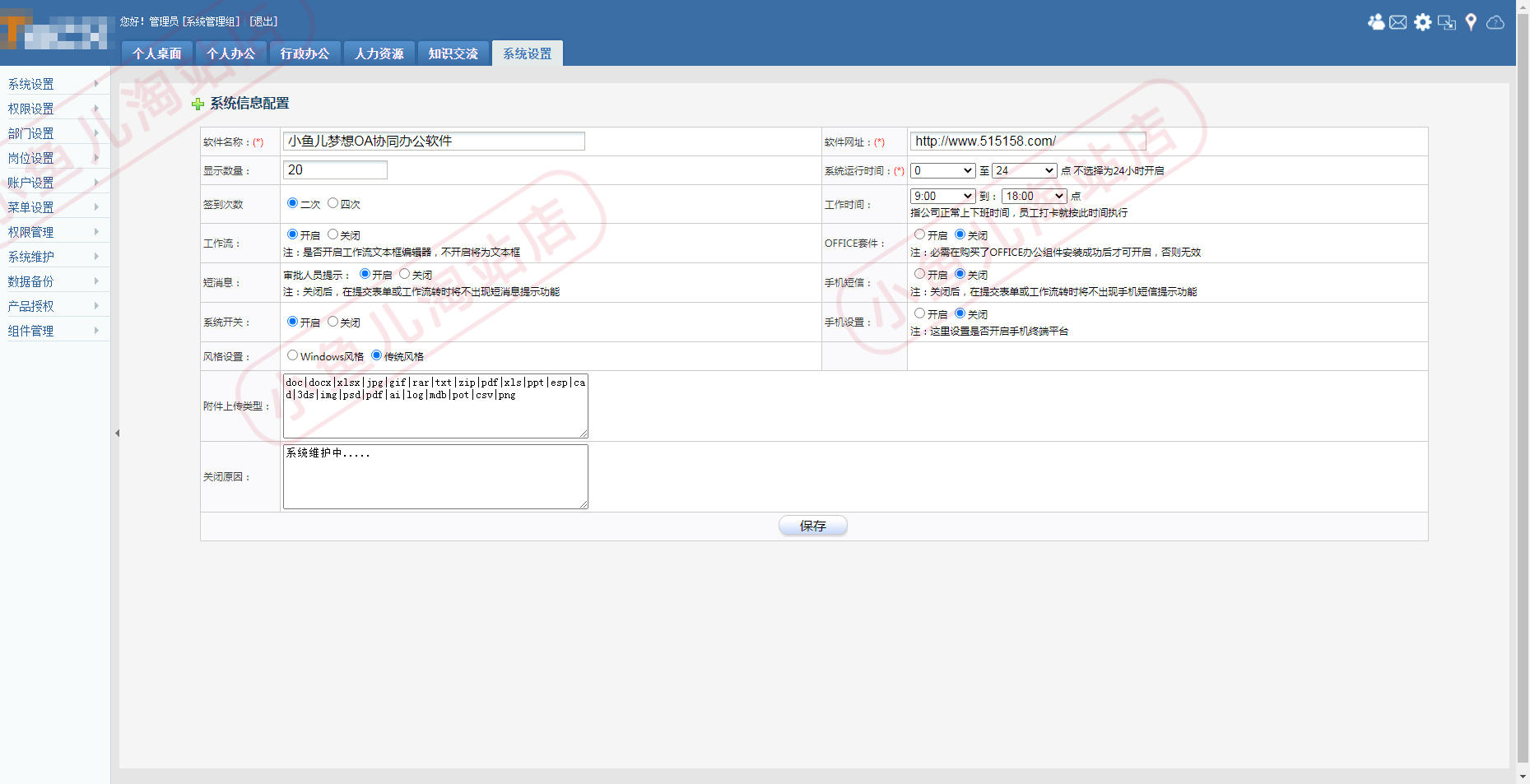Viewport: 1530px width, 784px height.
Task: Expand the 系统维护 sidebar item
Action: [x=54, y=257]
